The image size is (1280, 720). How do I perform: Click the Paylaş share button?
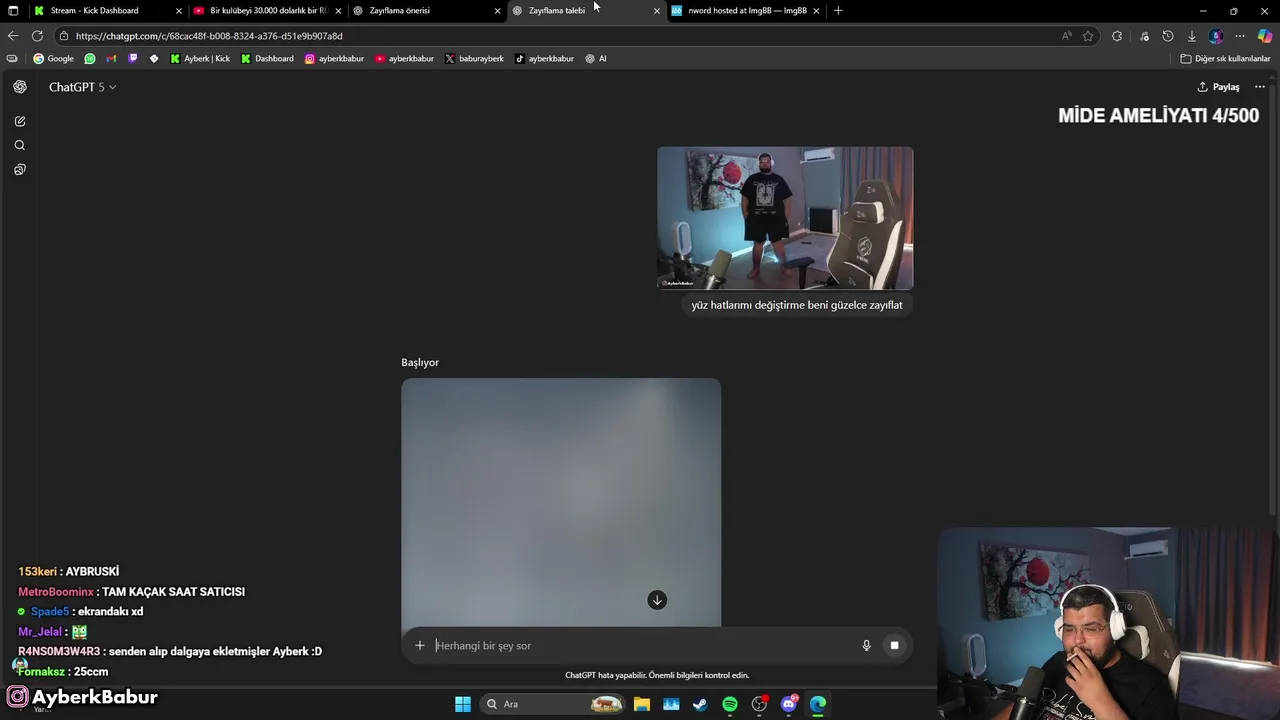1218,87
